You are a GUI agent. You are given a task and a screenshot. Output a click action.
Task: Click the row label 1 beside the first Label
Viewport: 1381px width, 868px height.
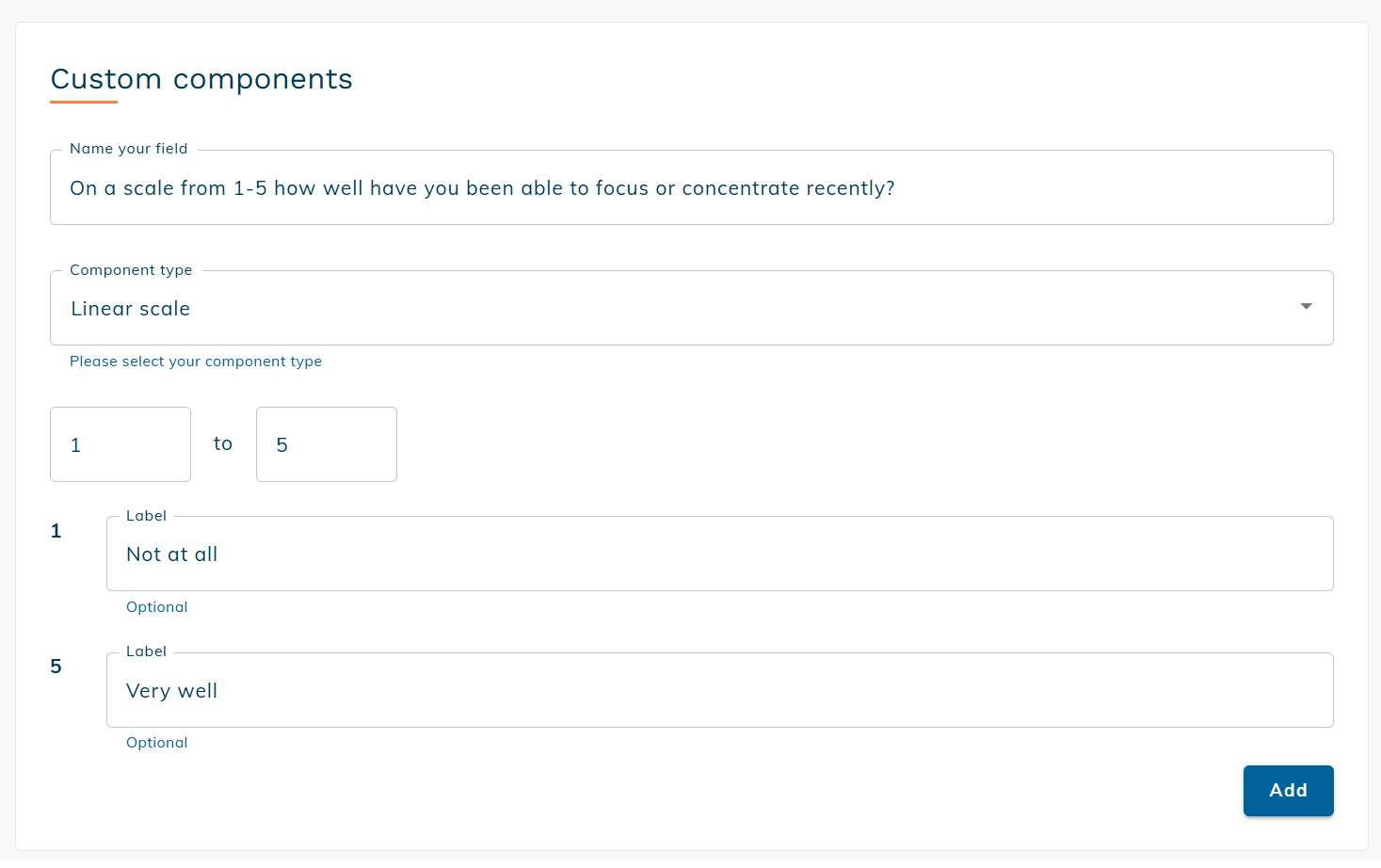coord(56,530)
